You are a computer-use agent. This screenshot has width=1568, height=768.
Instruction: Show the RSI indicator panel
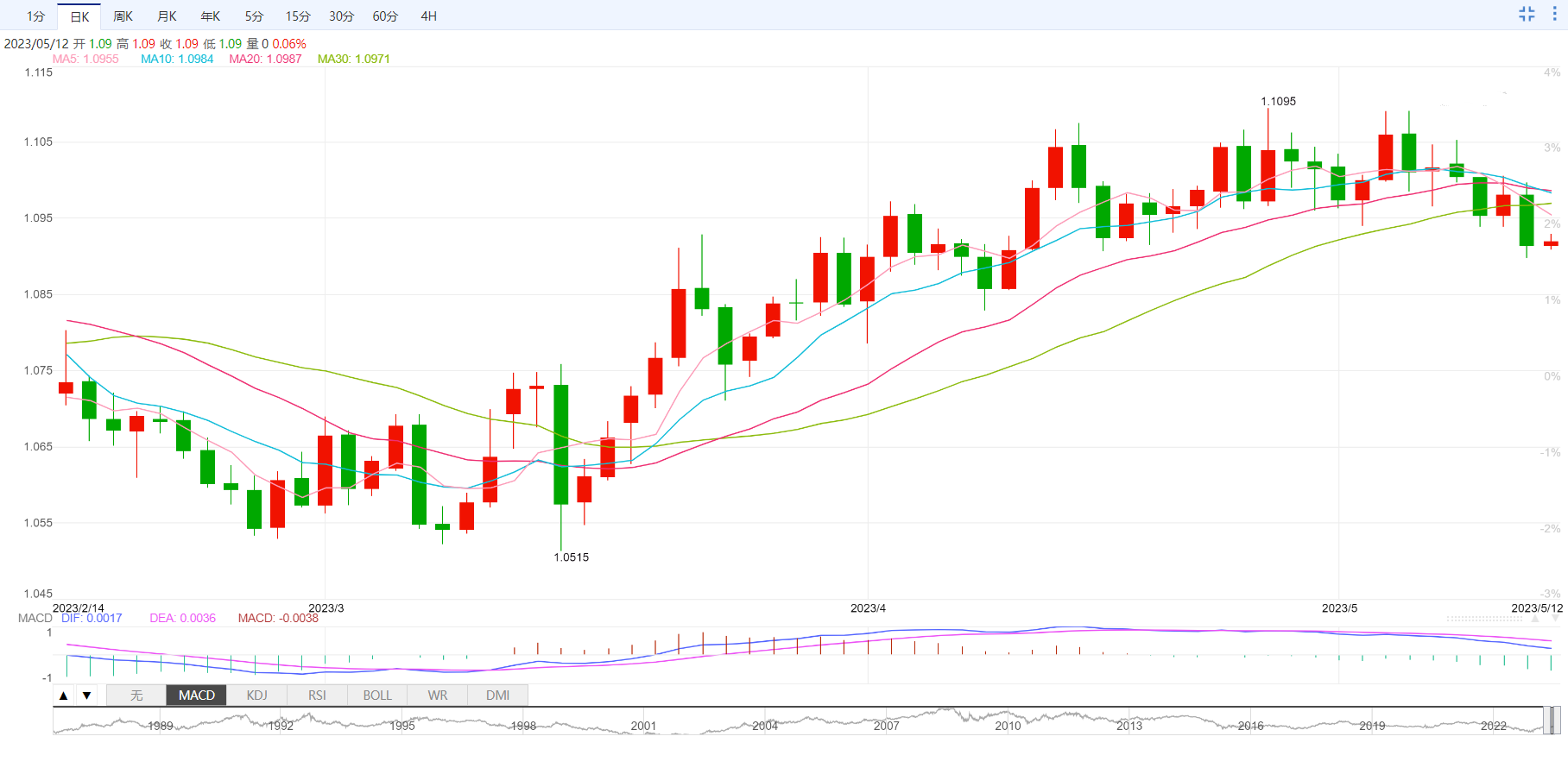[x=317, y=696]
